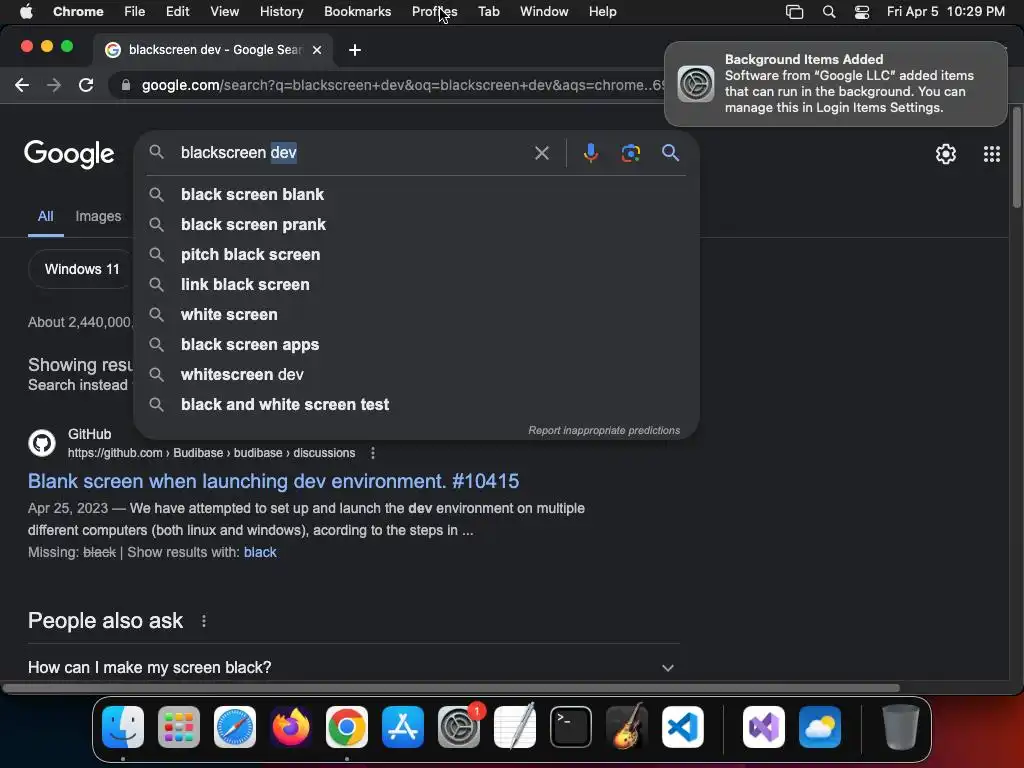
Task: Open the Bookmarks menu
Action: click(357, 12)
